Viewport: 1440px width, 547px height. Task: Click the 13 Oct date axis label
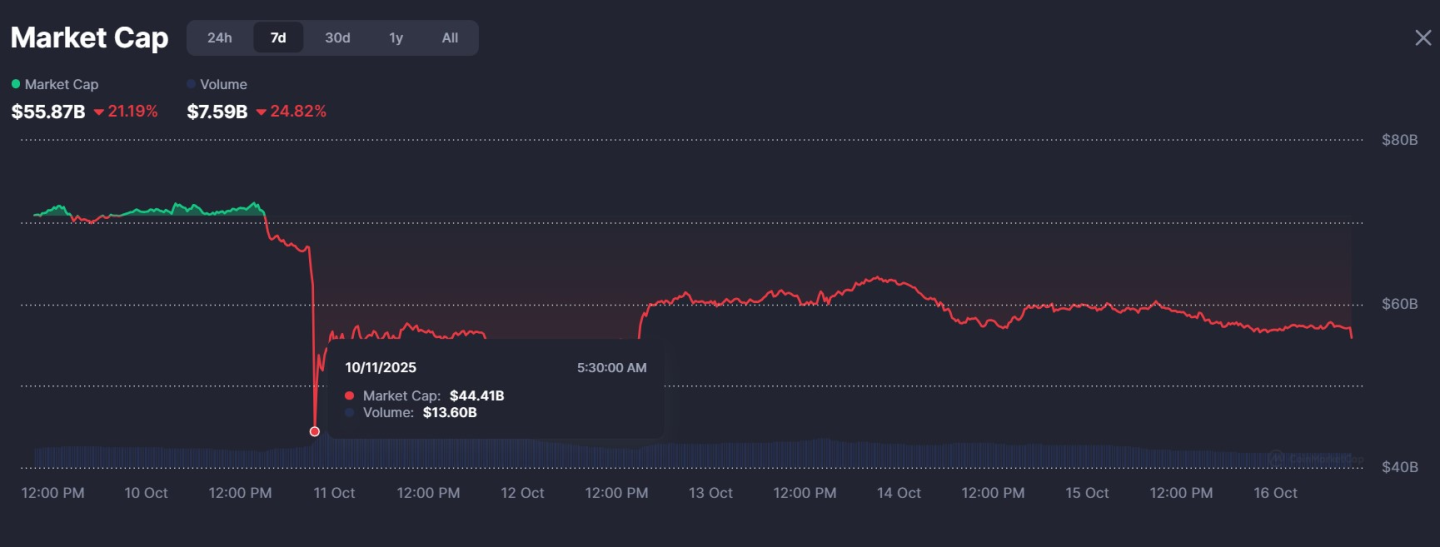coord(711,493)
